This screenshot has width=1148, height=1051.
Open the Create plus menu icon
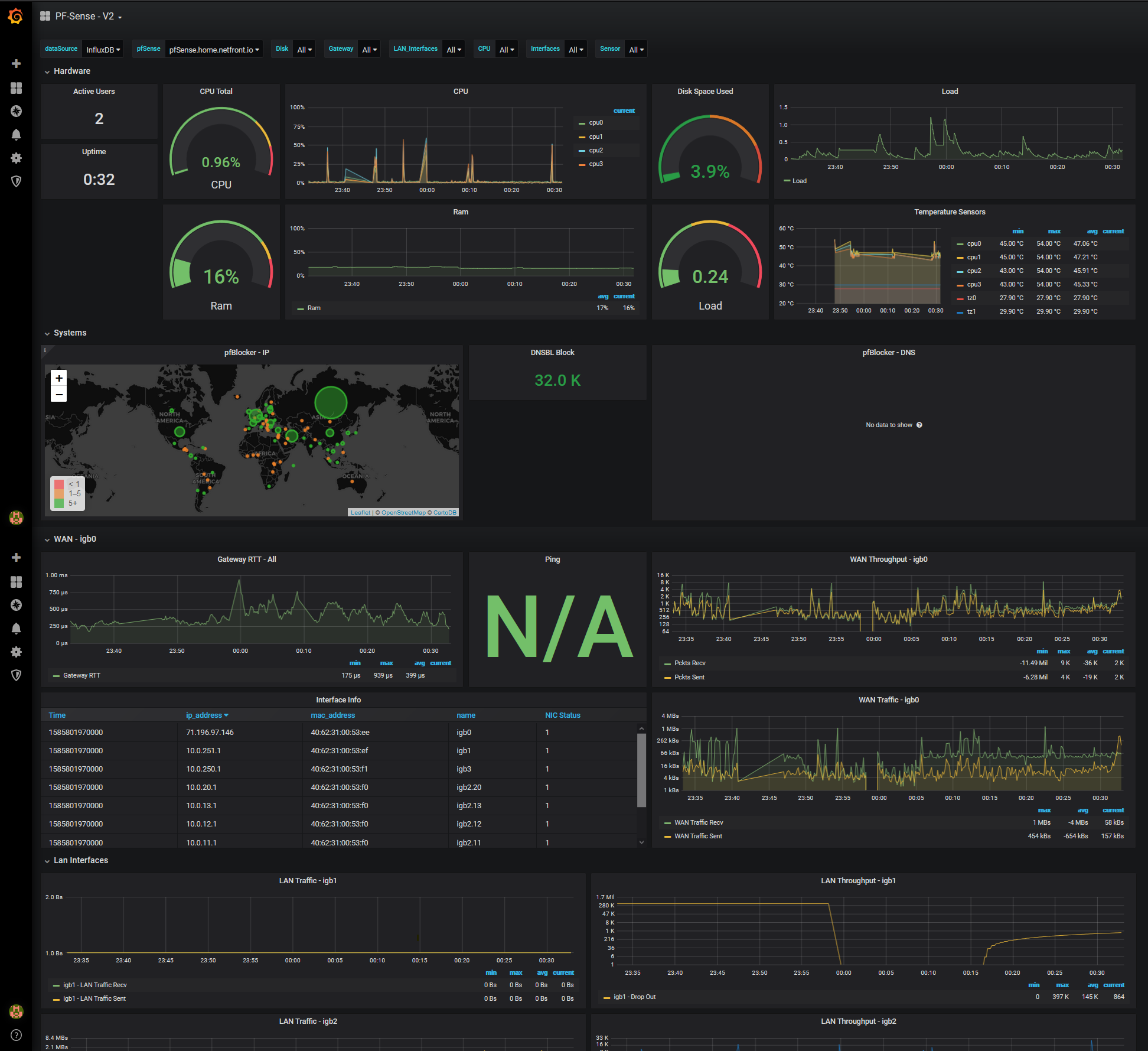(x=16, y=63)
